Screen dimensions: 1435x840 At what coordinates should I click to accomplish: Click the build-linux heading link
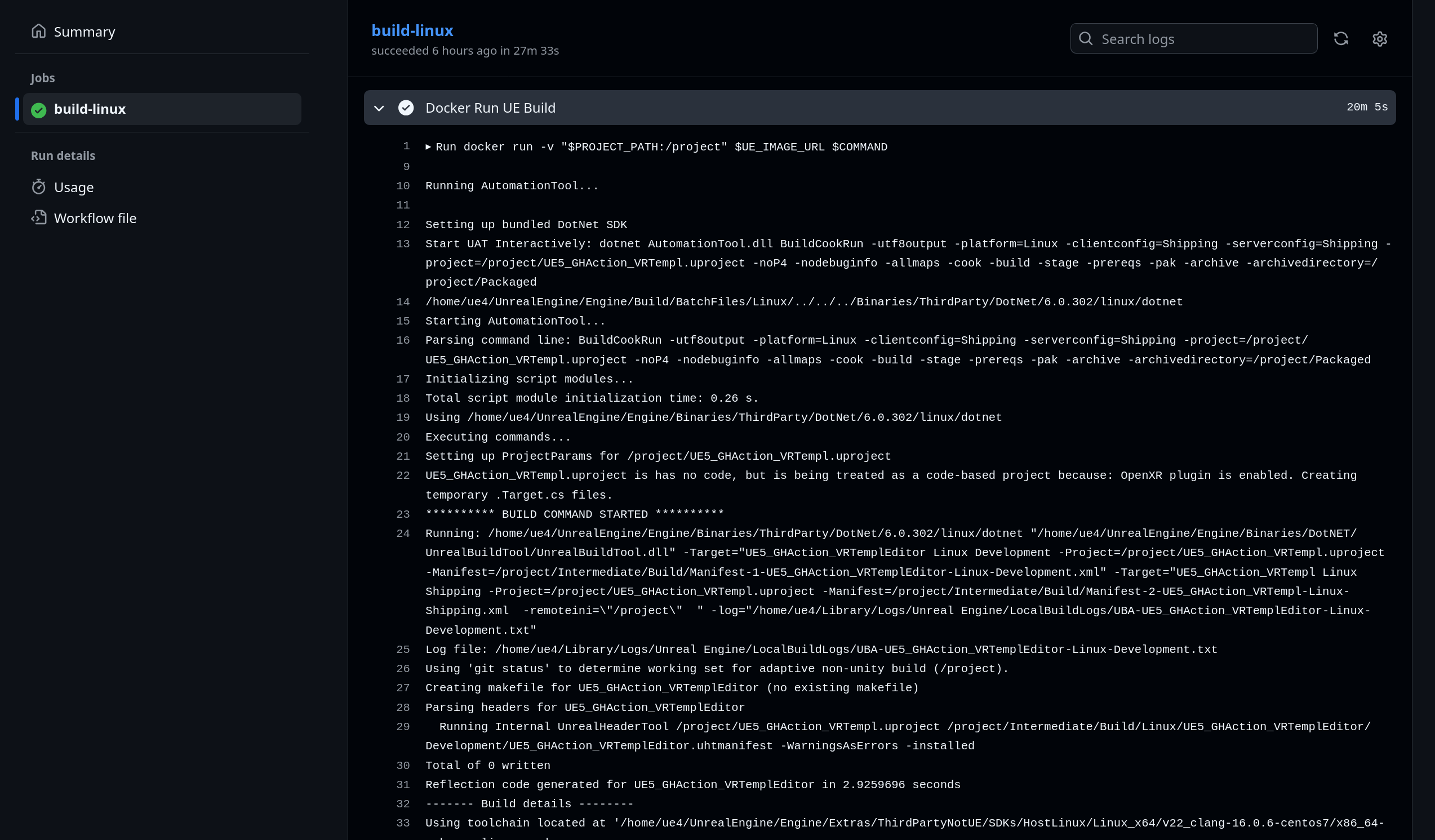click(412, 30)
